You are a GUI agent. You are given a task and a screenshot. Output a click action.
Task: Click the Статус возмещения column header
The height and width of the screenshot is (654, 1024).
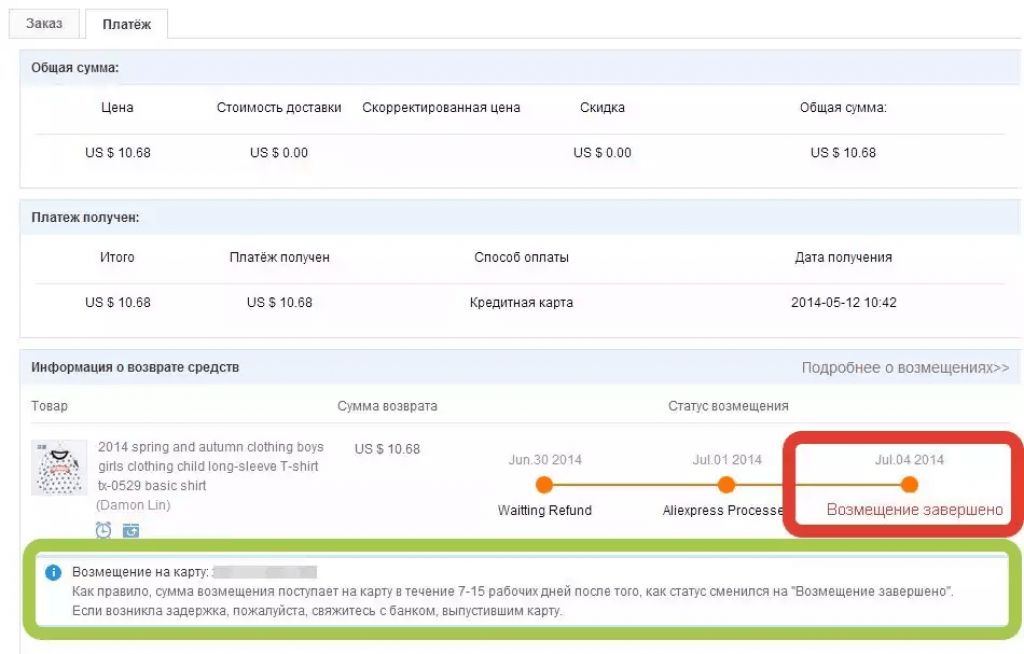[728, 406]
